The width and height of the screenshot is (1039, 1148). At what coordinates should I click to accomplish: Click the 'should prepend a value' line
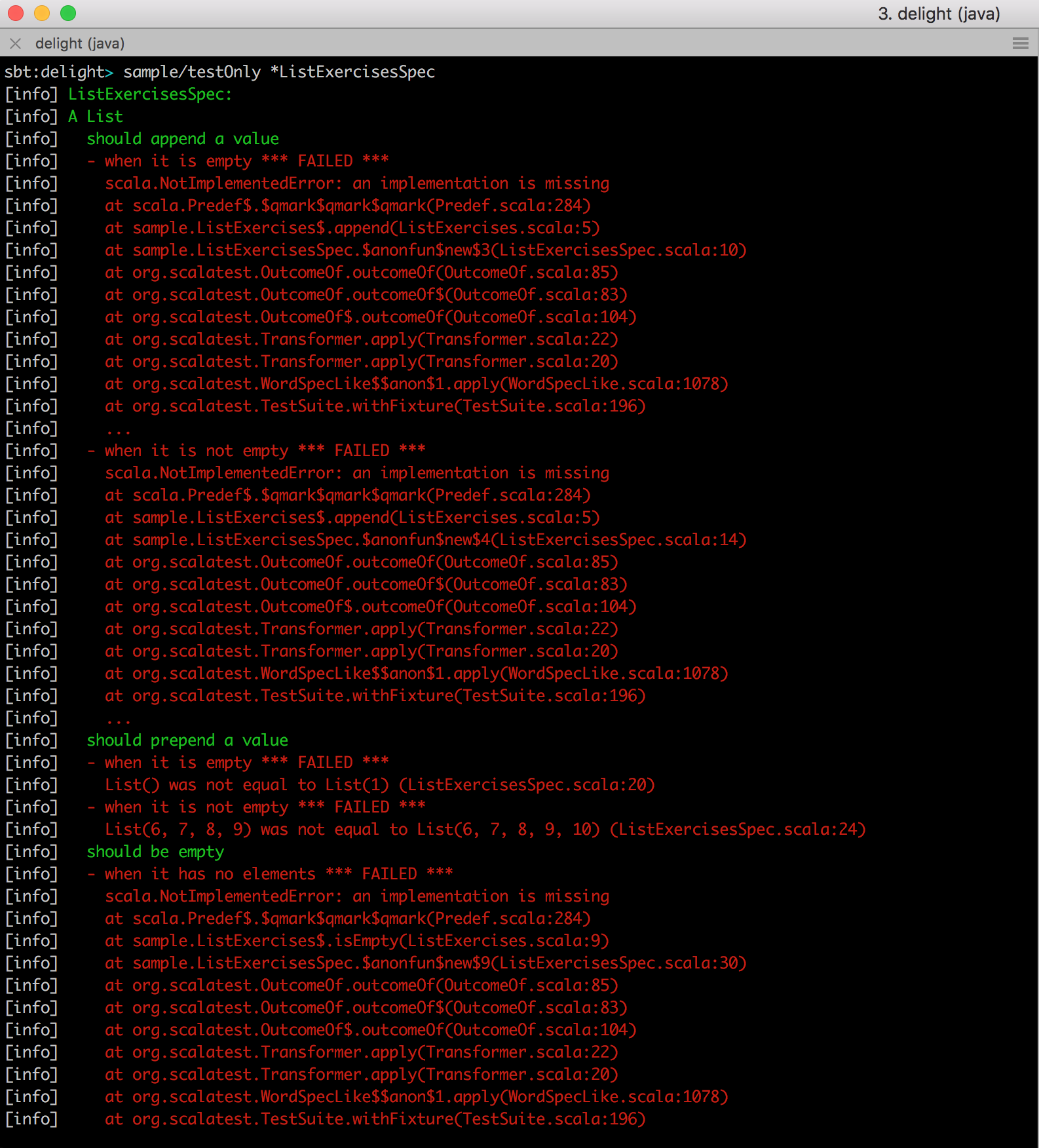187,740
